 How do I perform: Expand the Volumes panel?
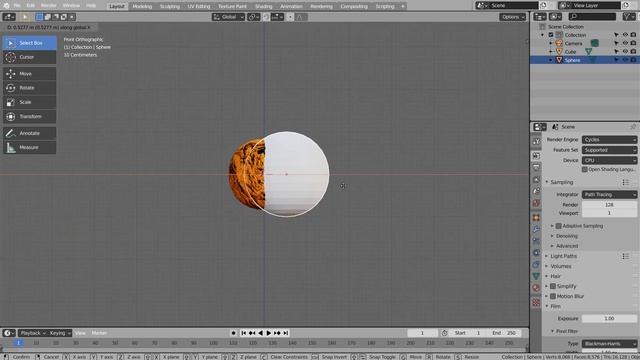tap(560, 266)
